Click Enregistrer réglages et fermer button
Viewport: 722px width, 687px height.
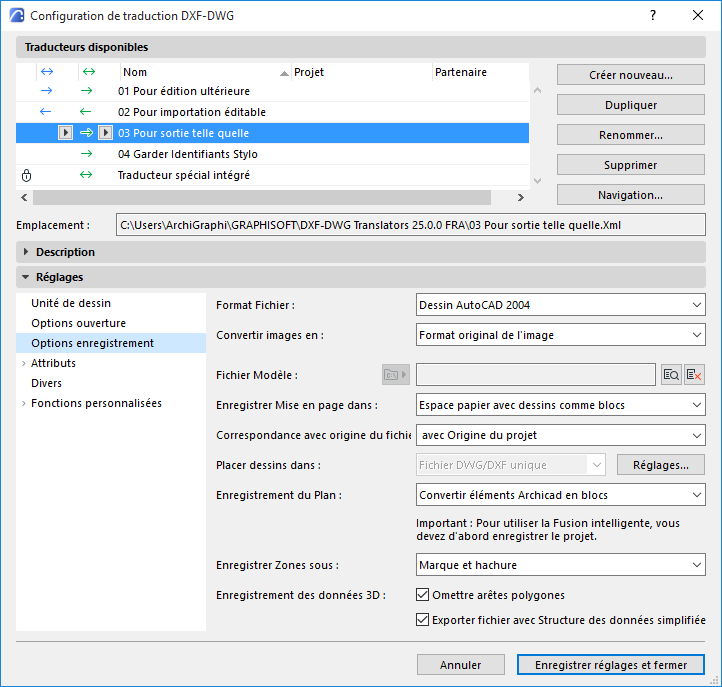tap(611, 665)
